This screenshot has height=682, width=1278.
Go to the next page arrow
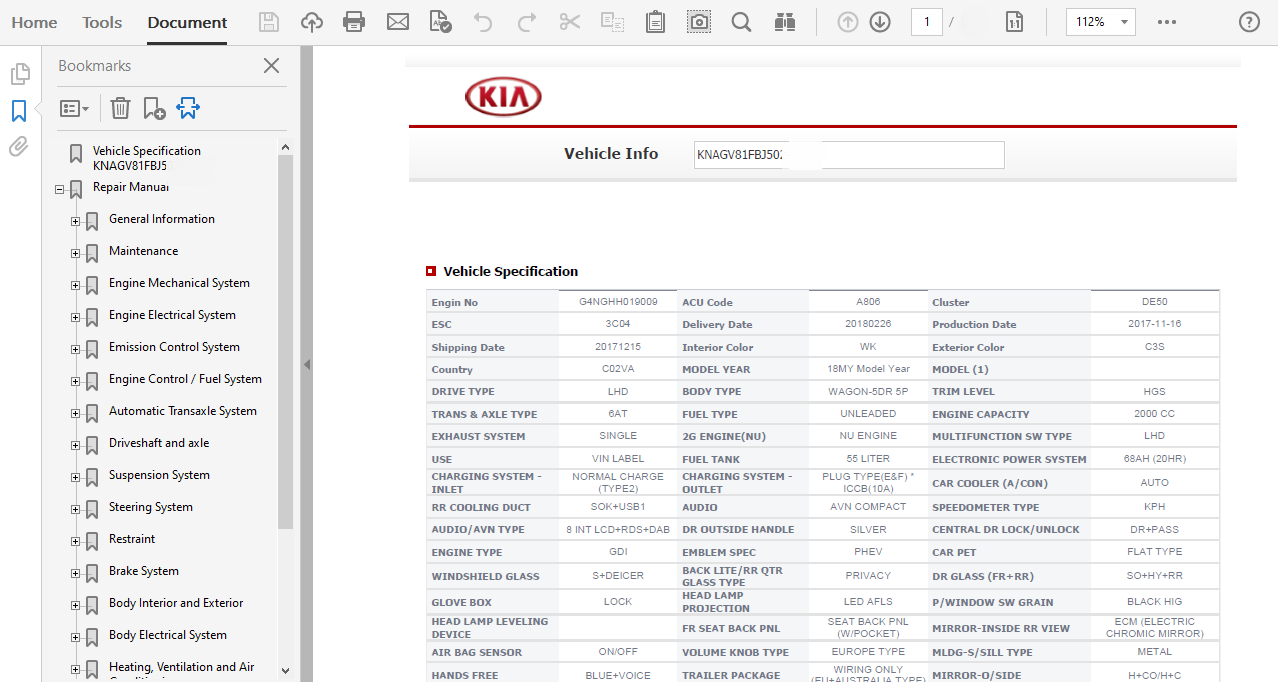point(880,22)
